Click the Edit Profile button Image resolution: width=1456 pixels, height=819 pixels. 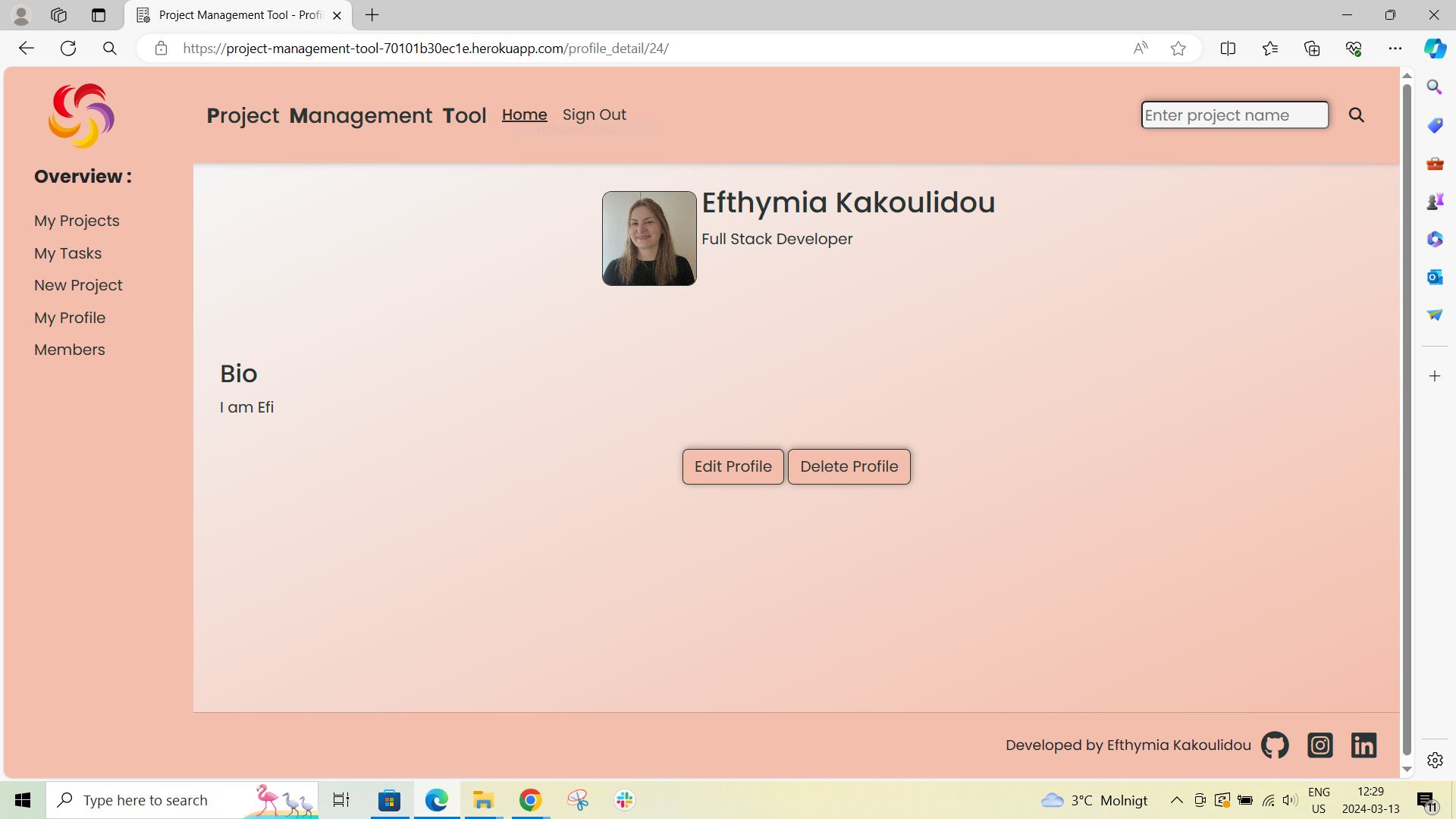click(732, 466)
